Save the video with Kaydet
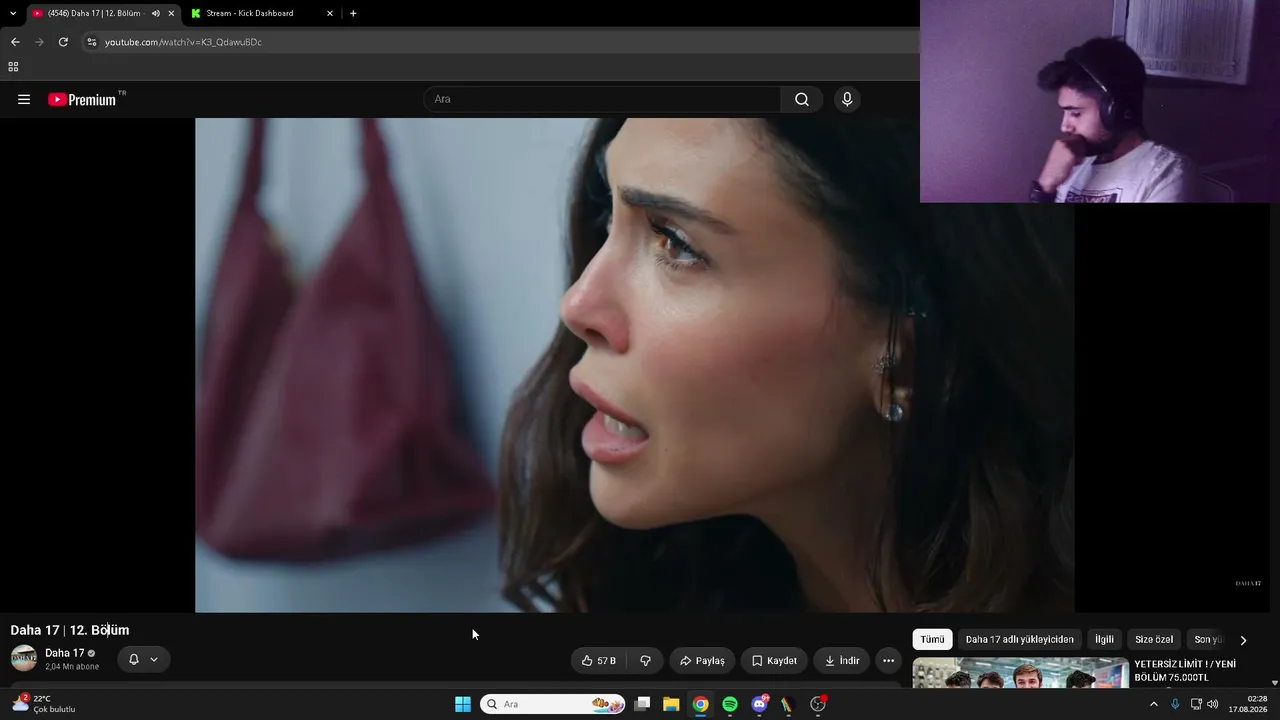 click(774, 660)
